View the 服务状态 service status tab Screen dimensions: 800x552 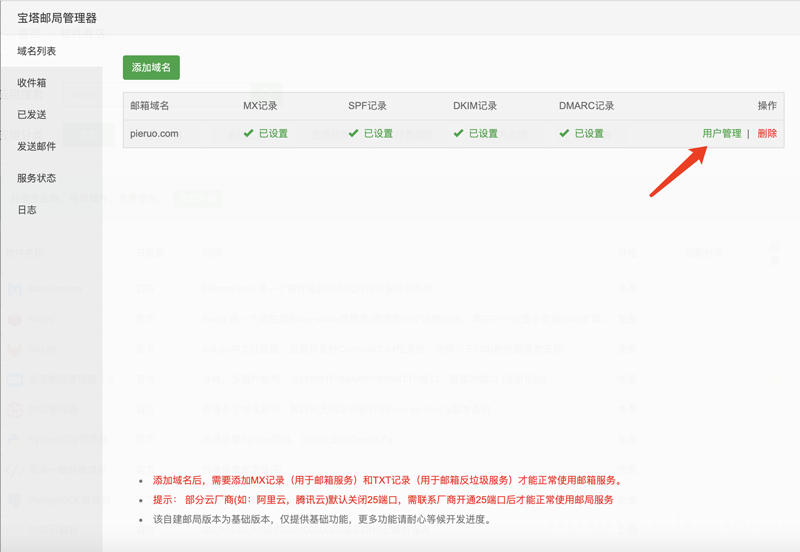(37, 178)
